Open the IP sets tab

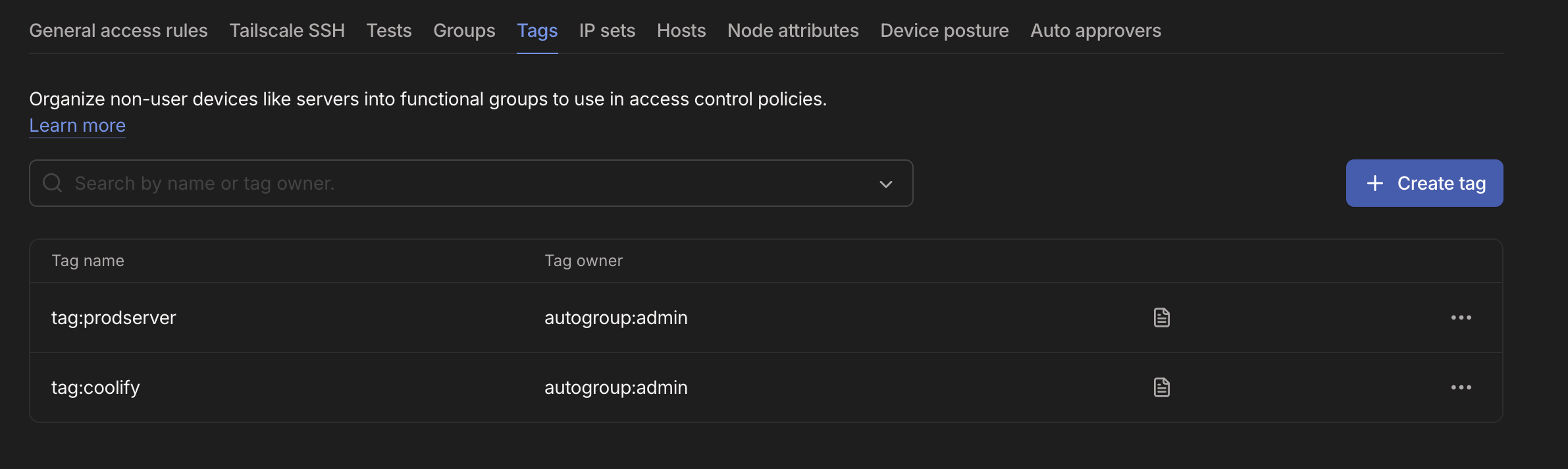coord(607,30)
